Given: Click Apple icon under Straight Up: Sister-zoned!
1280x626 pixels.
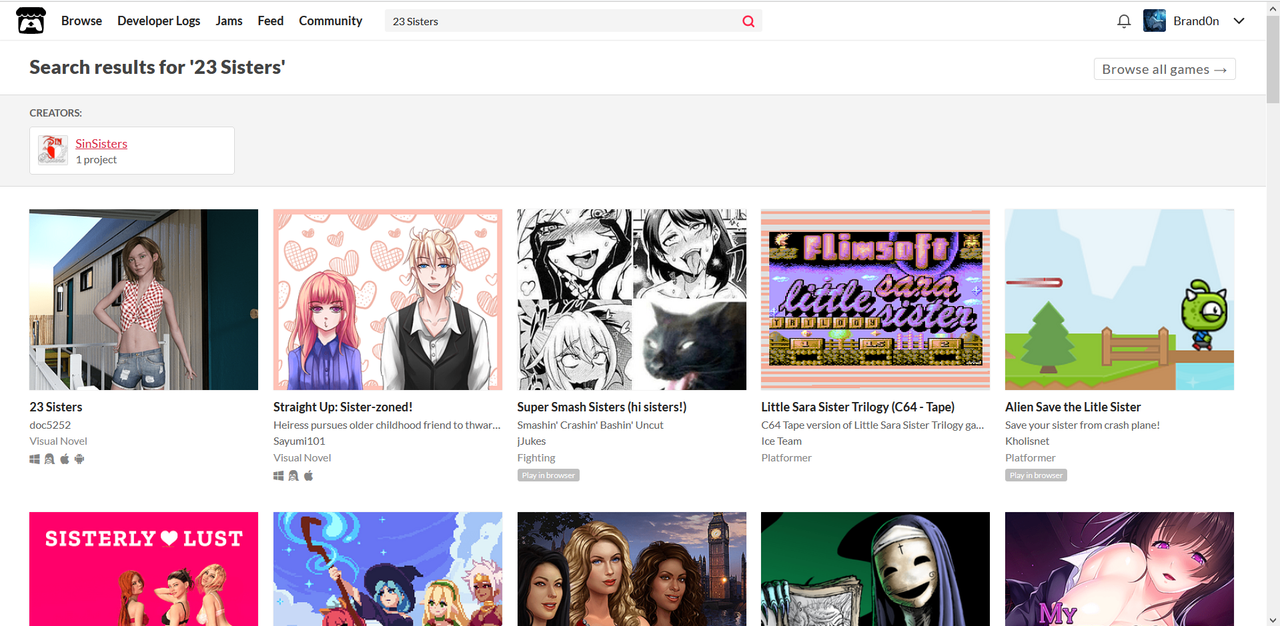Looking at the screenshot, I should [308, 476].
